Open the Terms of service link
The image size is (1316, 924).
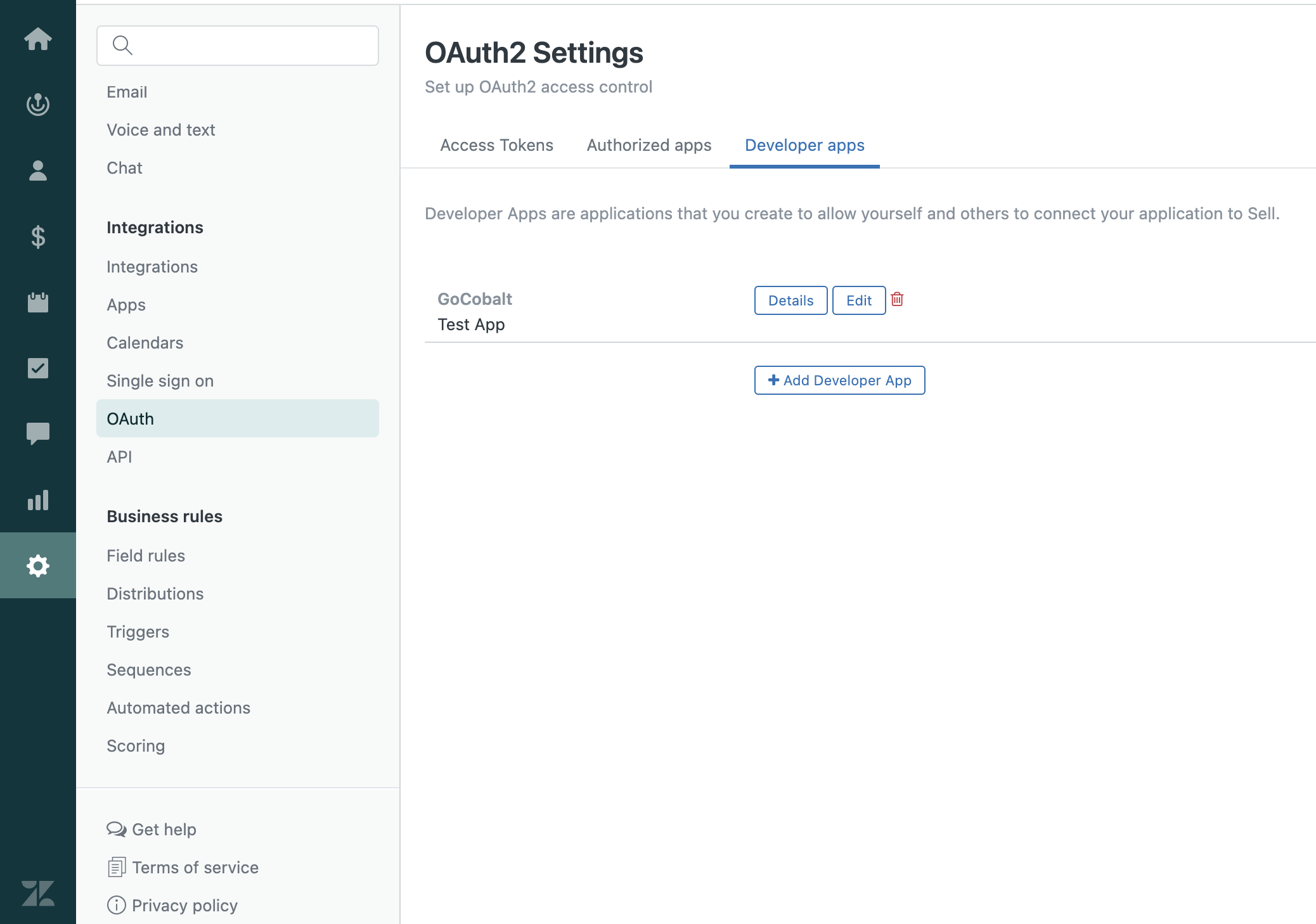pos(195,867)
